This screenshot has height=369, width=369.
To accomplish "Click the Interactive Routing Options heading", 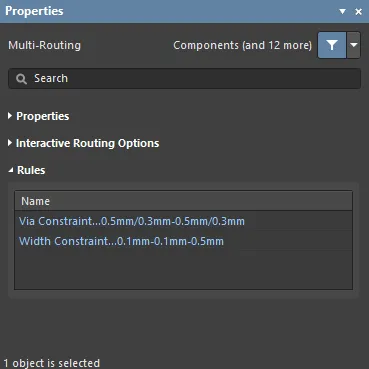I will (88, 143).
